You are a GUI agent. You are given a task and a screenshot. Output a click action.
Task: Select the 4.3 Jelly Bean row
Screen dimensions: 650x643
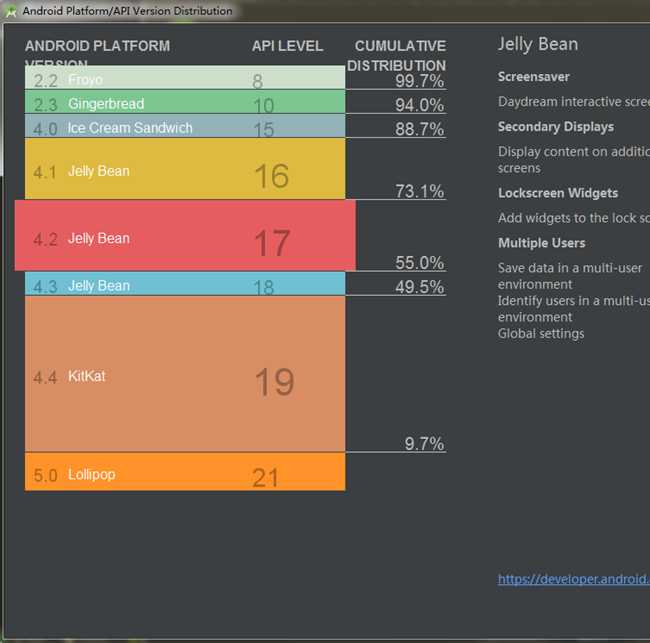coord(185,284)
